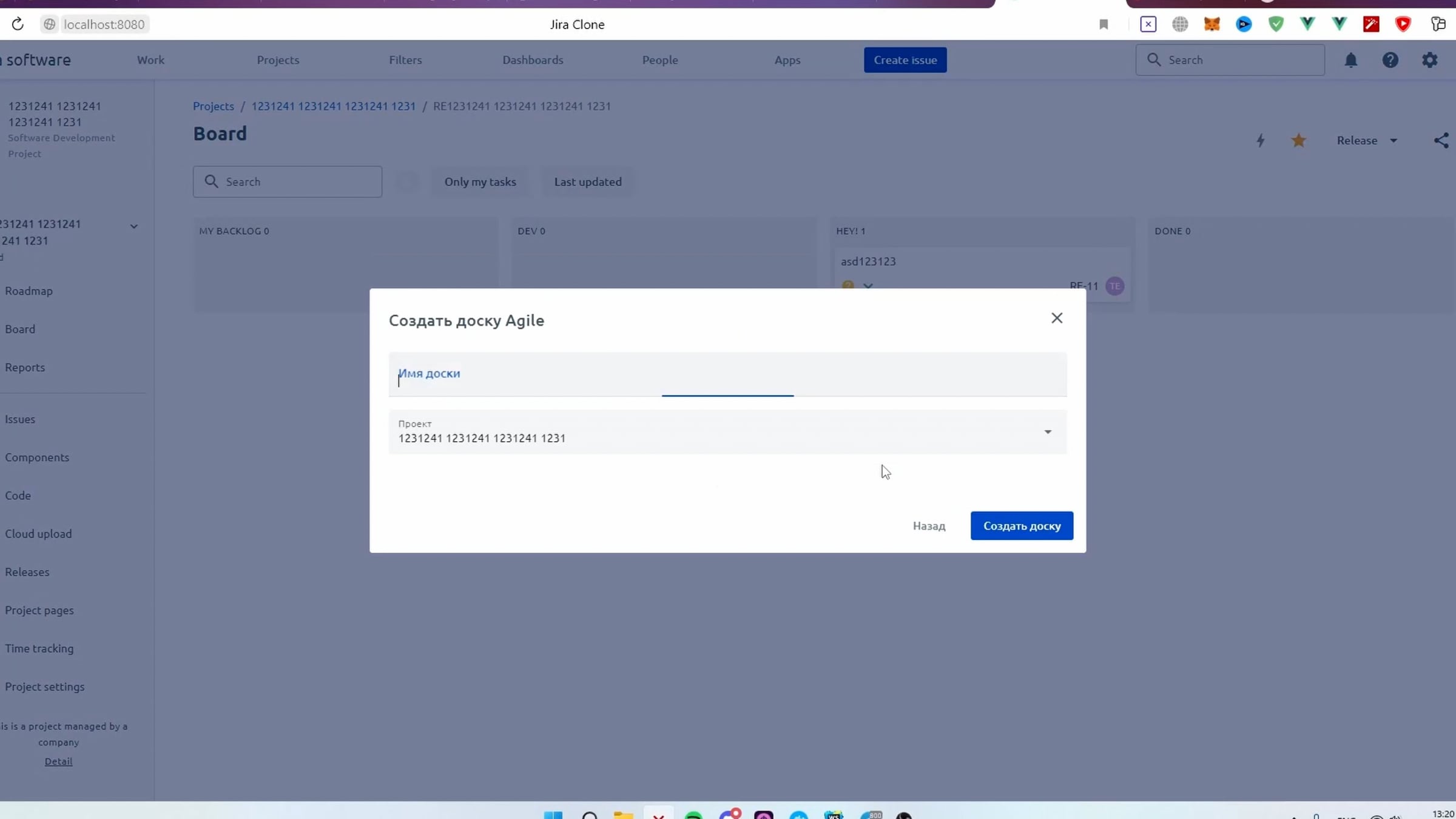This screenshot has width=1456, height=819.
Task: Click the DONE 0 column header
Action: [x=1172, y=231]
